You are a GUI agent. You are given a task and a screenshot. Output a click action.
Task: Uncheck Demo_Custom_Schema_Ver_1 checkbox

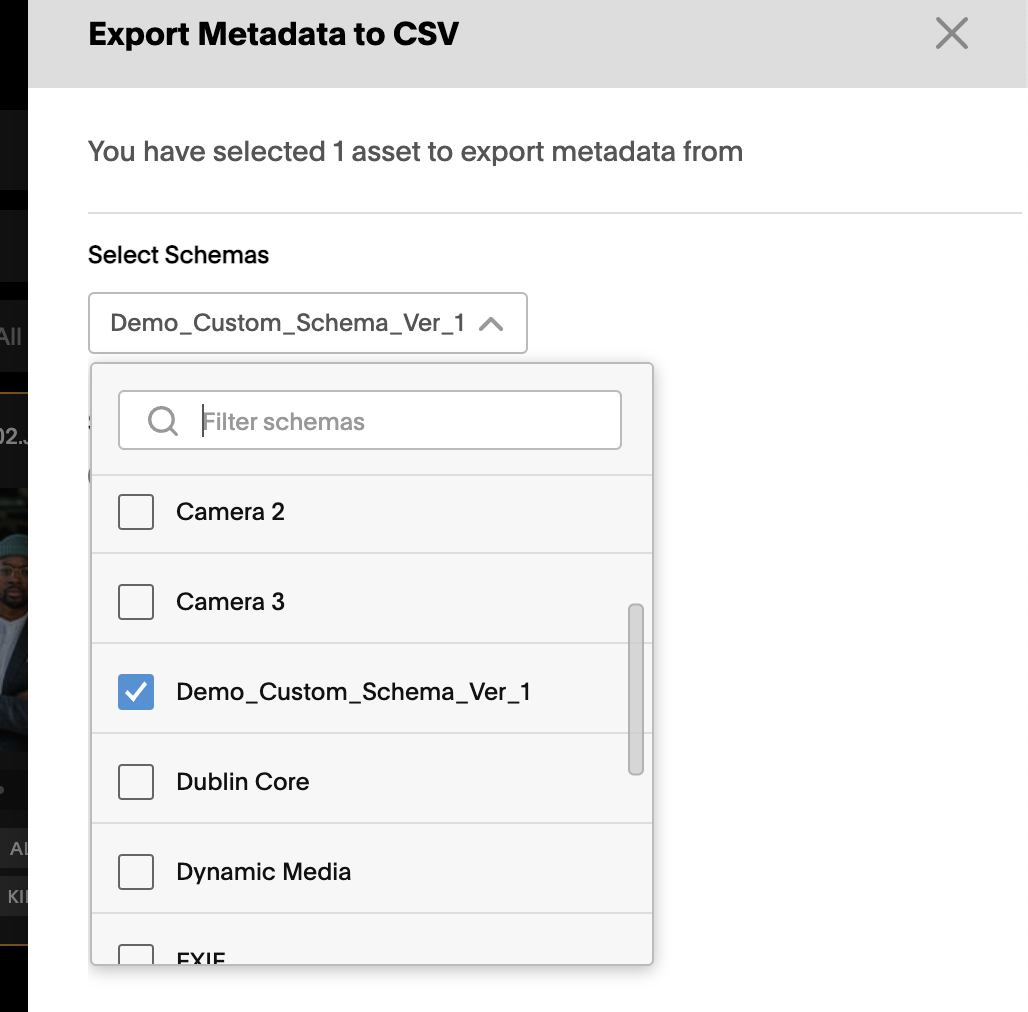[x=136, y=692]
